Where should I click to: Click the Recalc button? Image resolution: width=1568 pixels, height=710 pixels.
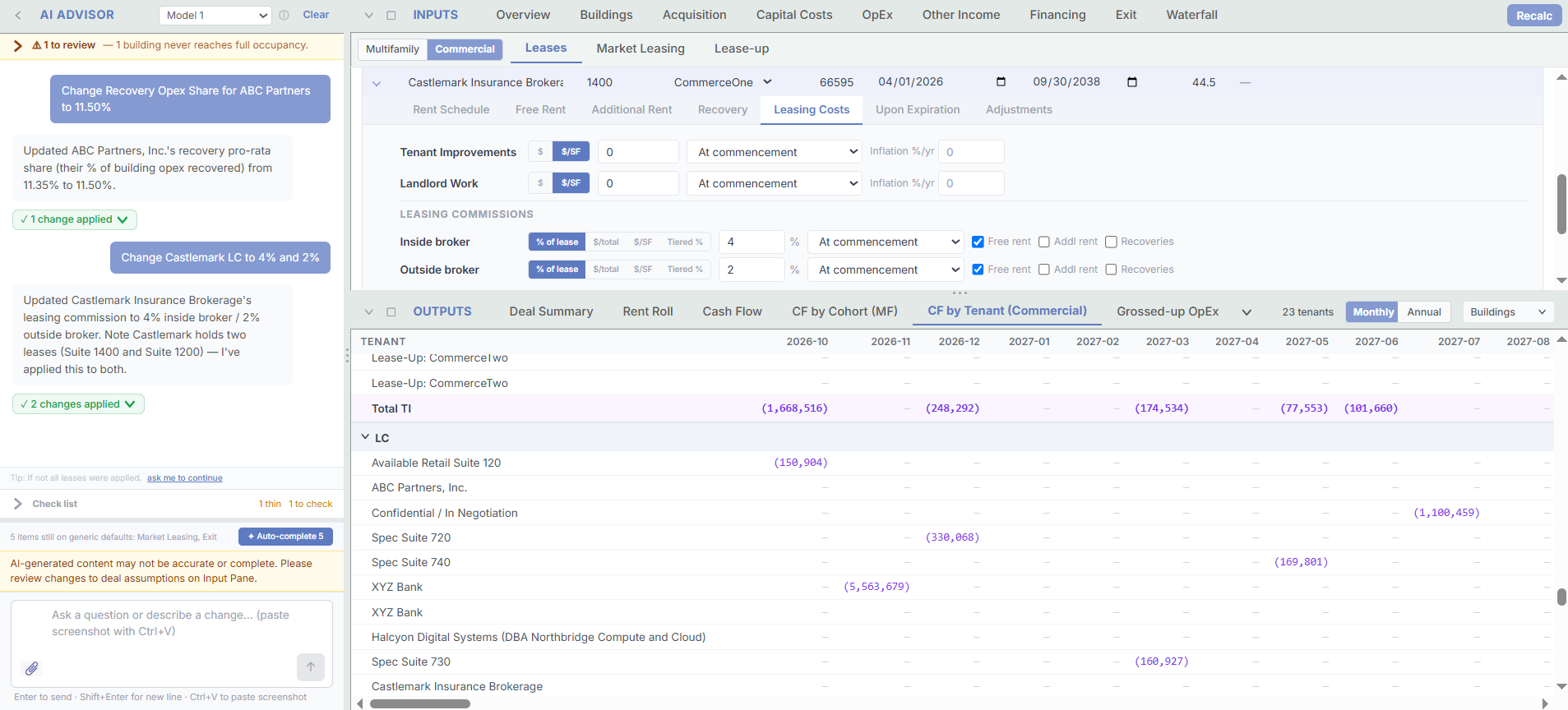pyautogui.click(x=1534, y=15)
